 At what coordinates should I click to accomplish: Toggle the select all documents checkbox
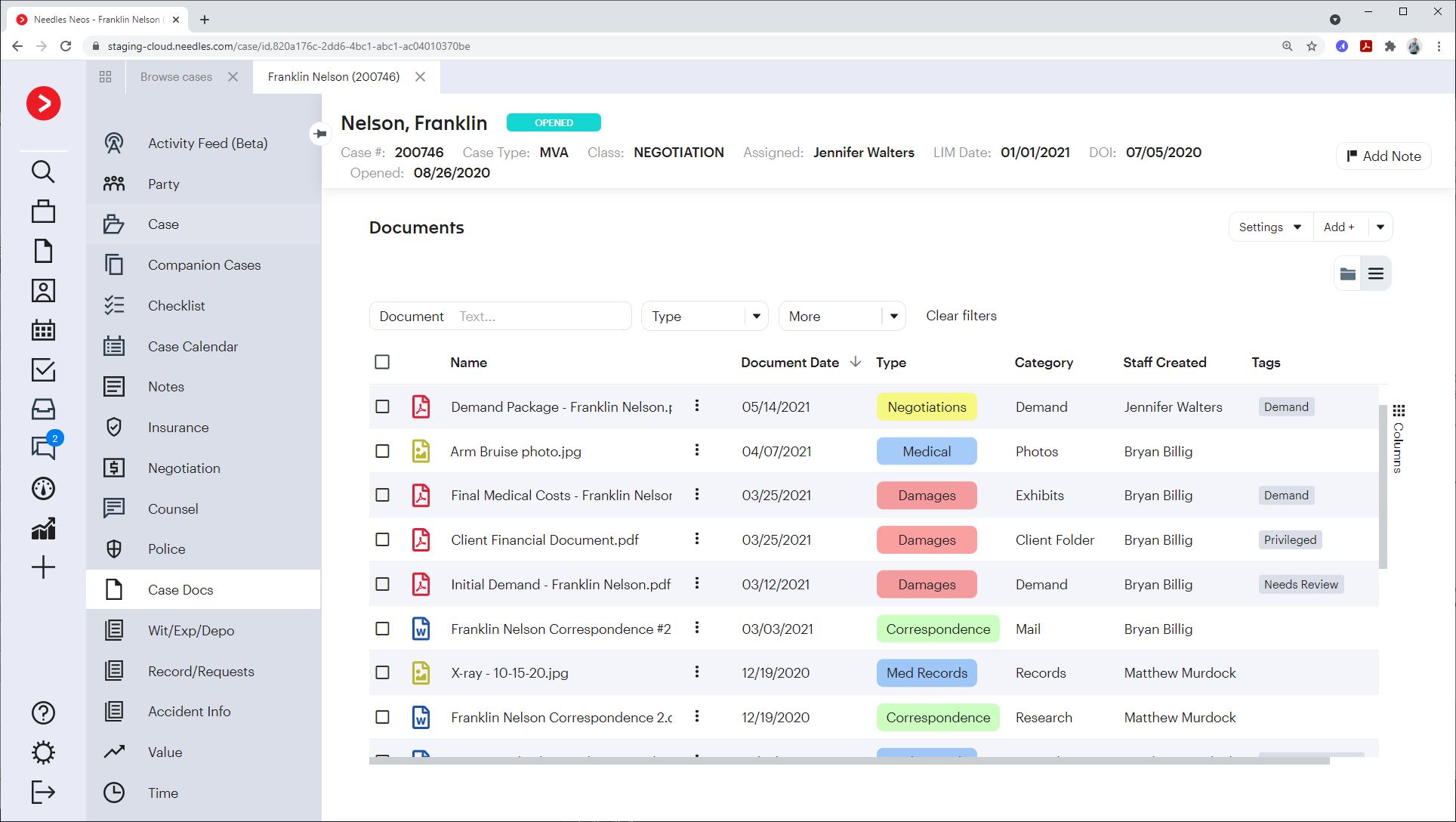[382, 362]
